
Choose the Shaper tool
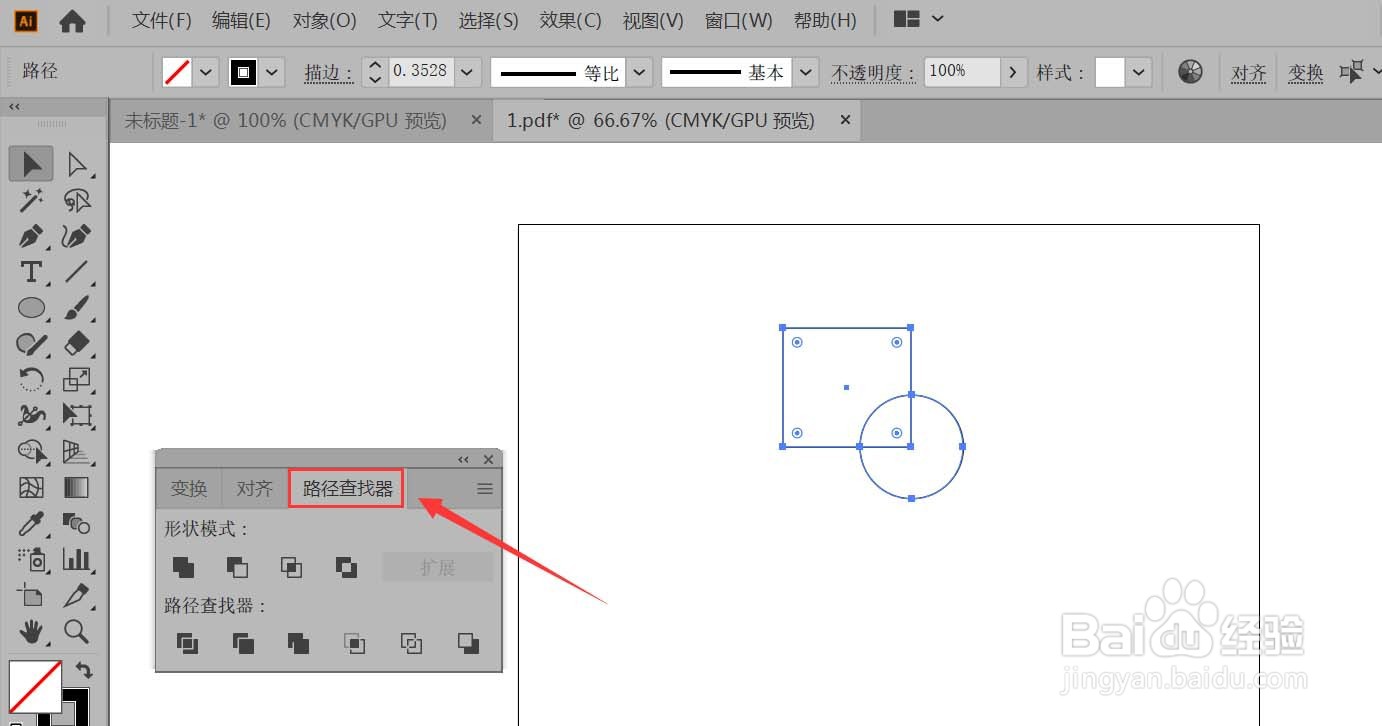pyautogui.click(x=32, y=344)
